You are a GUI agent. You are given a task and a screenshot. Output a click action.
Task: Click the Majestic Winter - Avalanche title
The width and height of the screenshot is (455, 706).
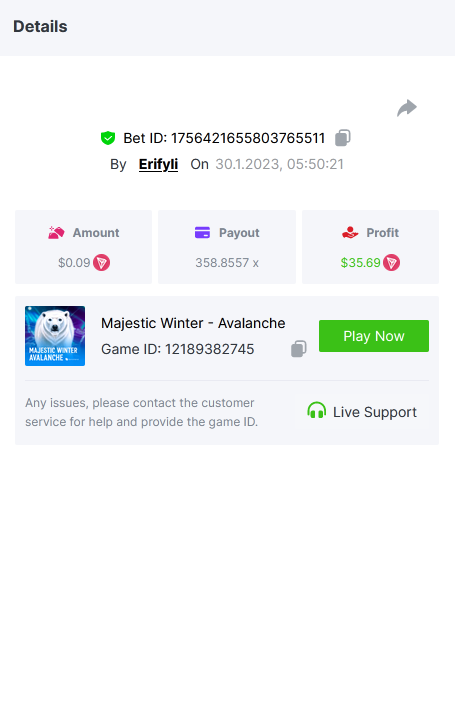coord(193,323)
